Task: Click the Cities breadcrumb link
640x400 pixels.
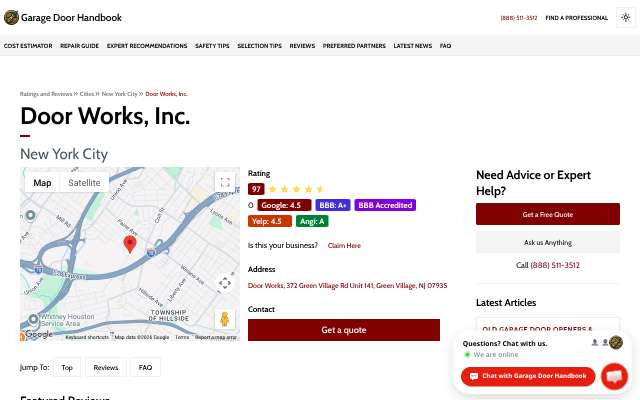Action: pos(87,94)
